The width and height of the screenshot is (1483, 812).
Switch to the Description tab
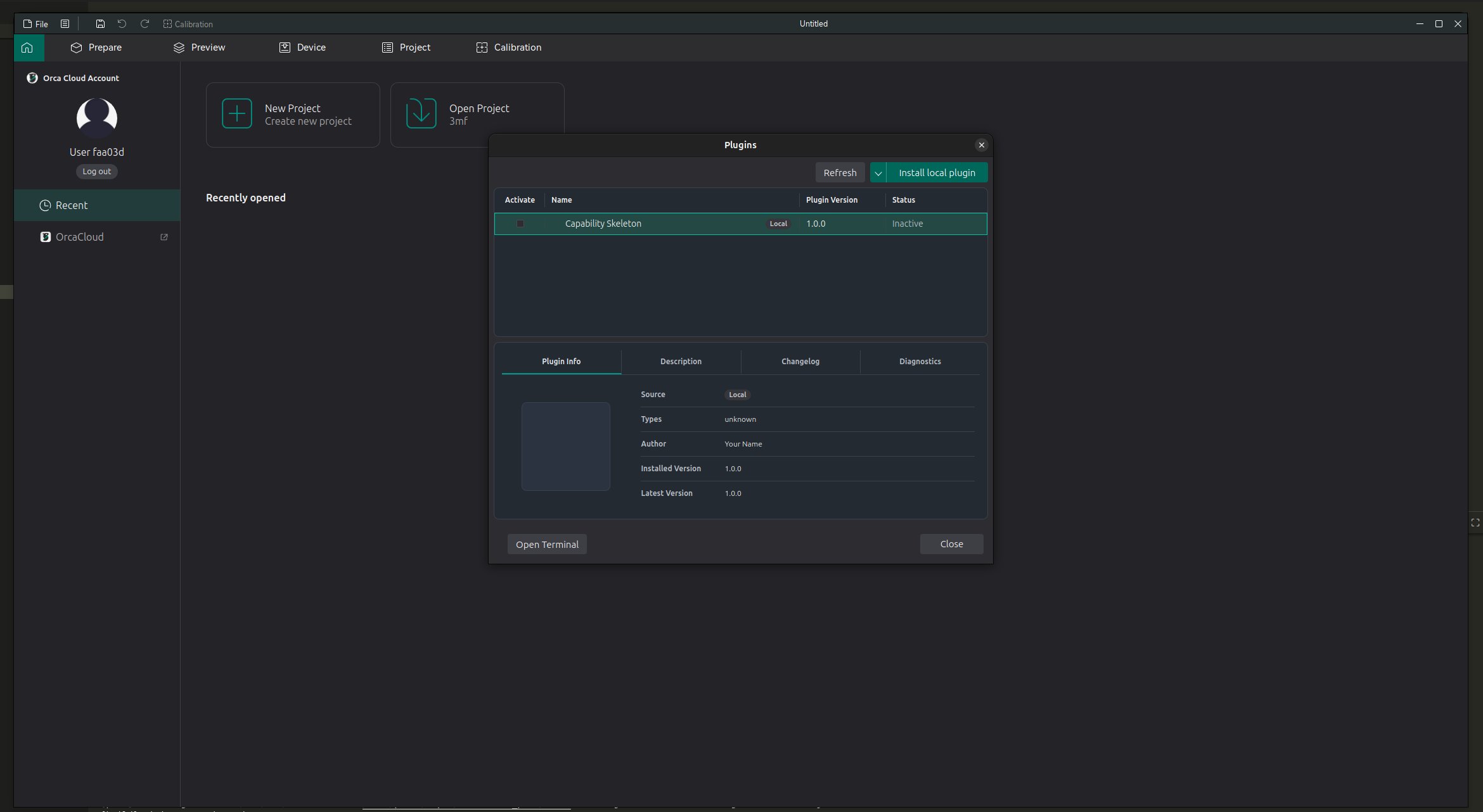point(681,362)
